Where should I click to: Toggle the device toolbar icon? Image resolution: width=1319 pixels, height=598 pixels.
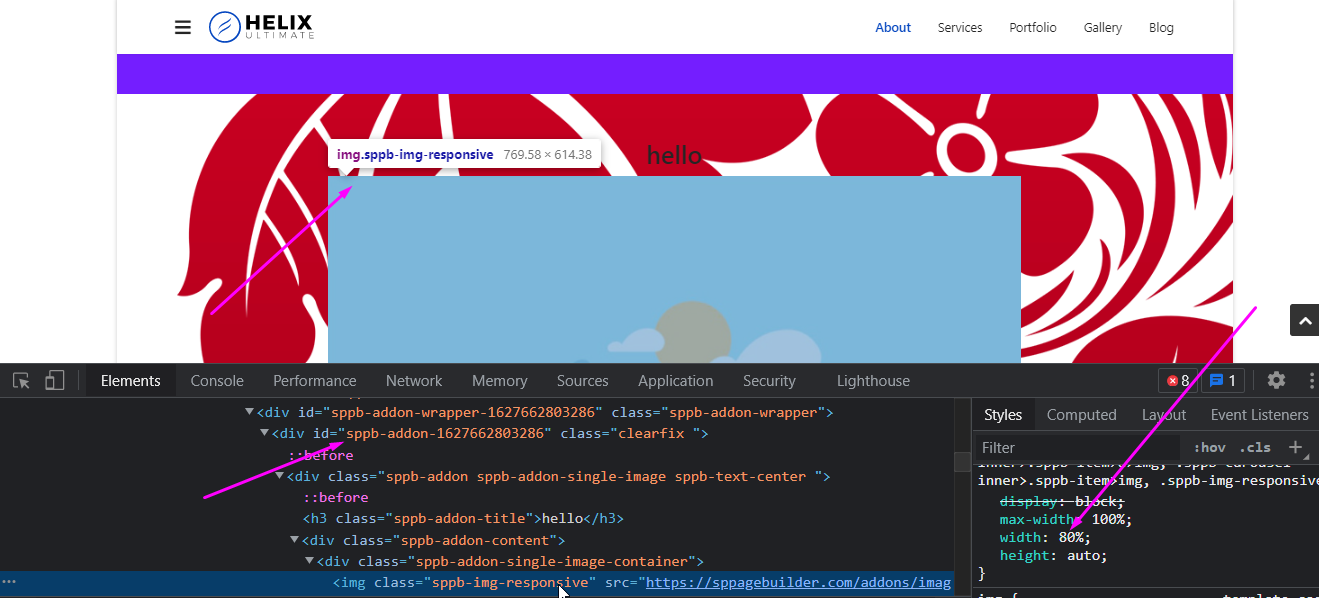coord(55,381)
